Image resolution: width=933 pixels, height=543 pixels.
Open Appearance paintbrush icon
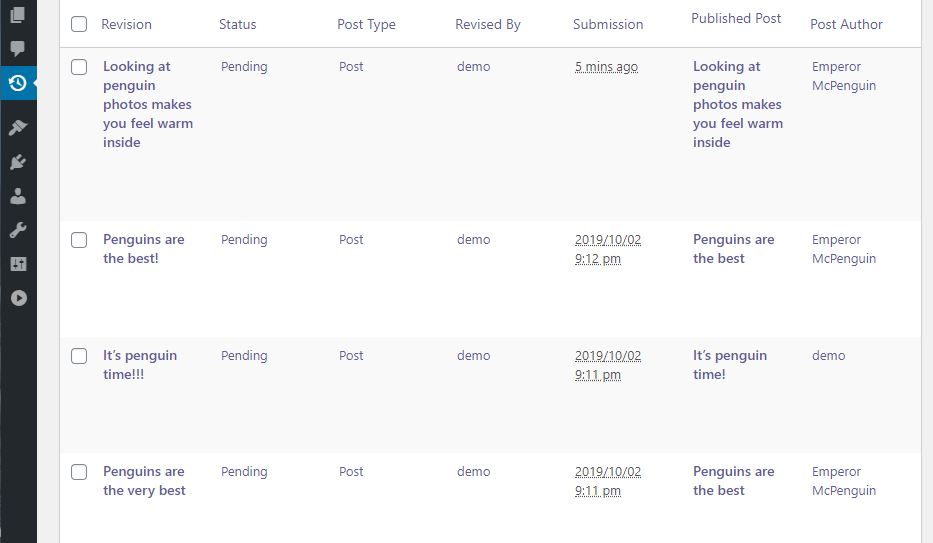point(18,128)
